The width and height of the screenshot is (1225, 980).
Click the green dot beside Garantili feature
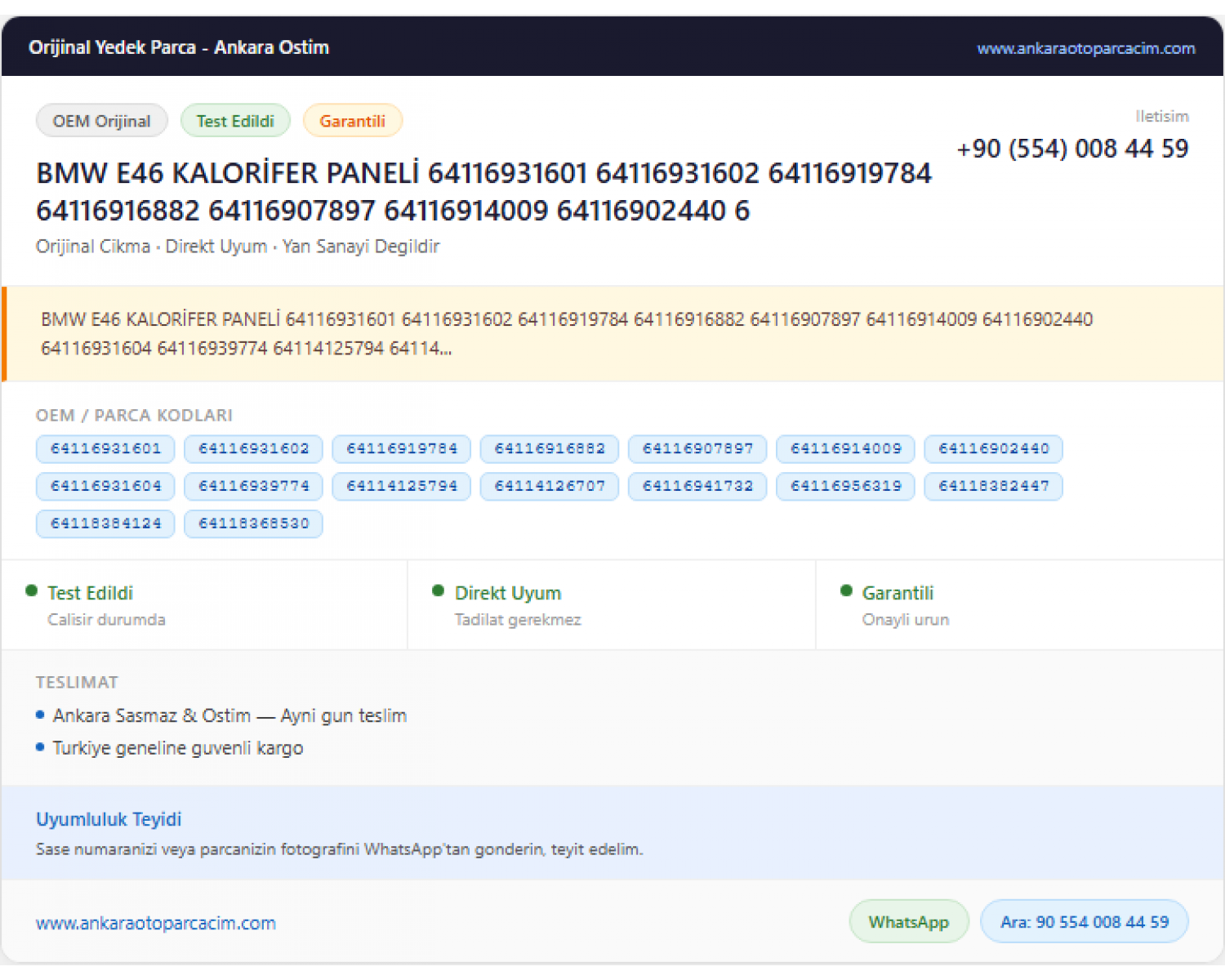tap(846, 590)
